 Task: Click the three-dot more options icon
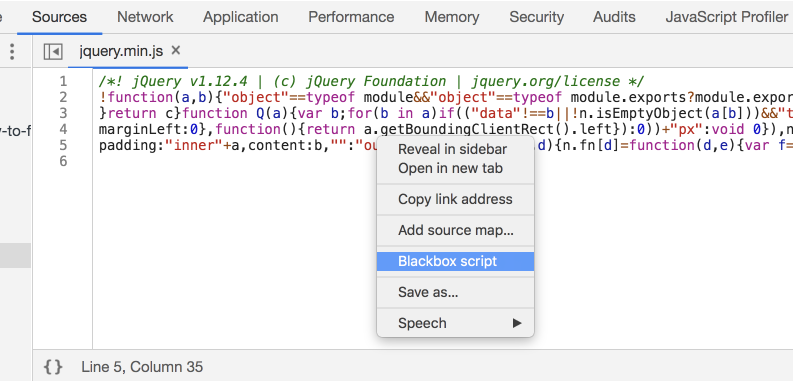12,51
